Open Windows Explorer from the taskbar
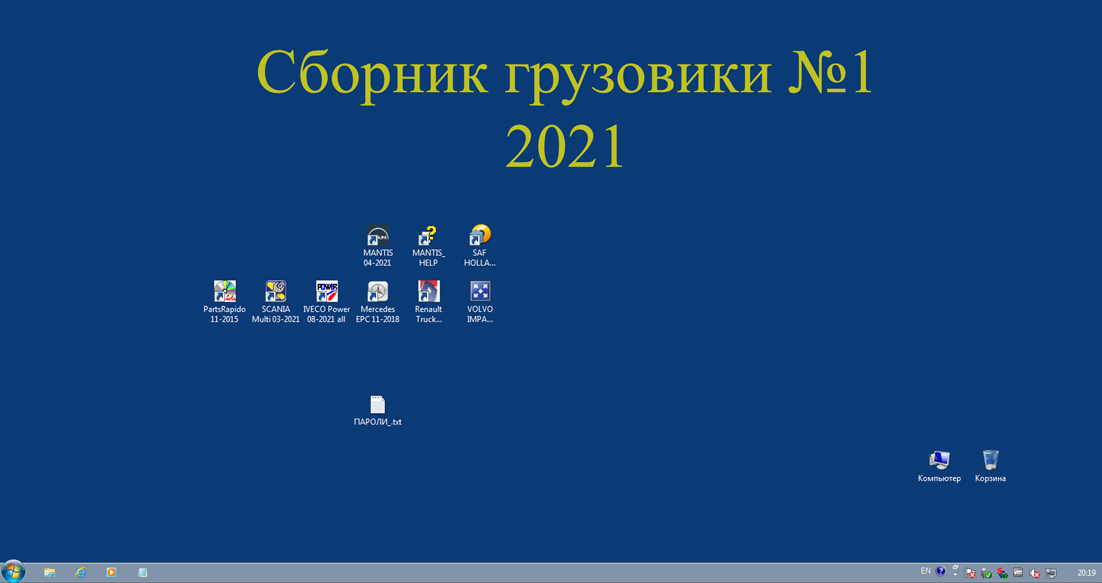Image resolution: width=1102 pixels, height=583 pixels. coord(49,573)
